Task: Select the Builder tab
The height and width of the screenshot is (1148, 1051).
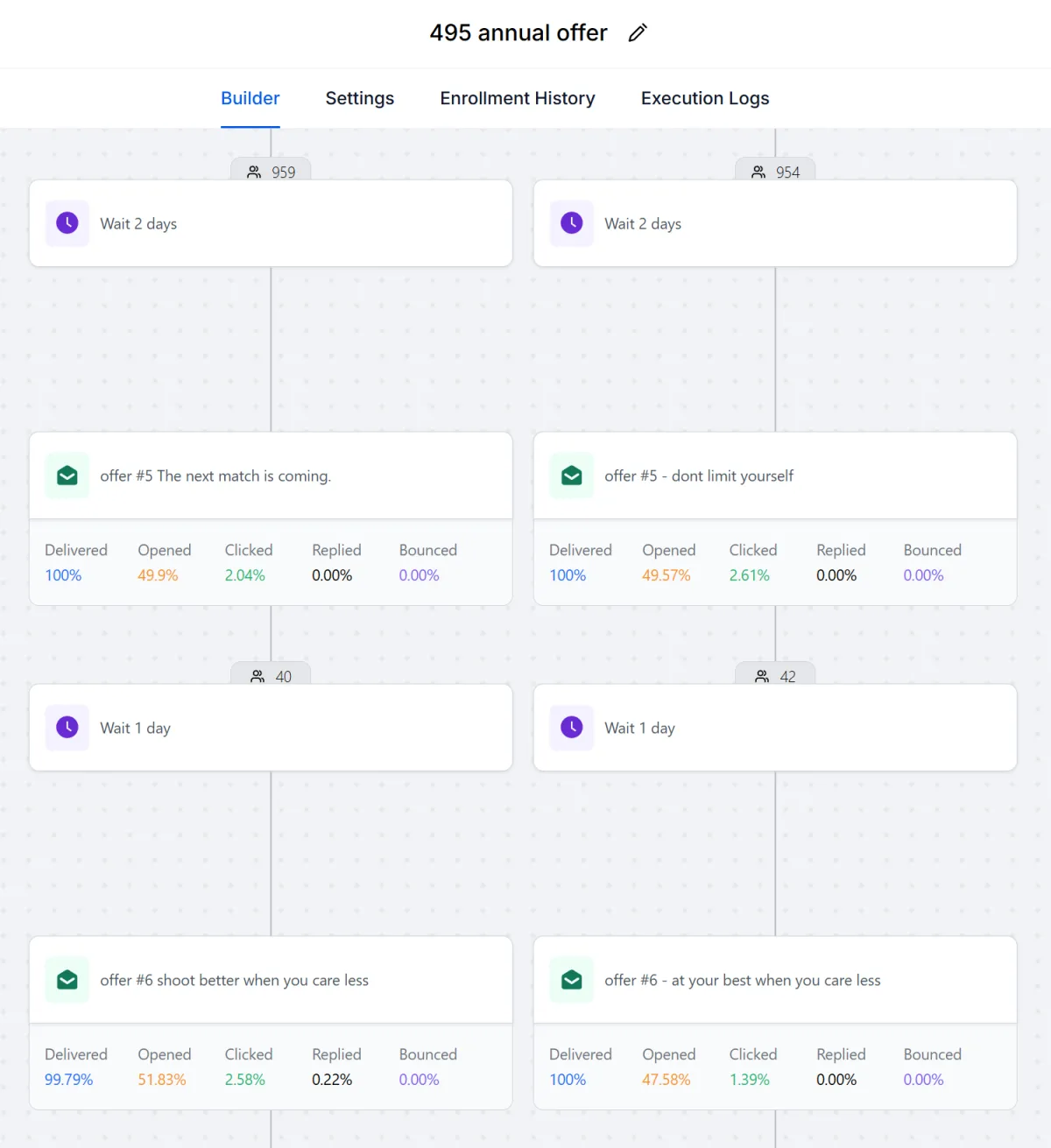Action: (x=250, y=98)
